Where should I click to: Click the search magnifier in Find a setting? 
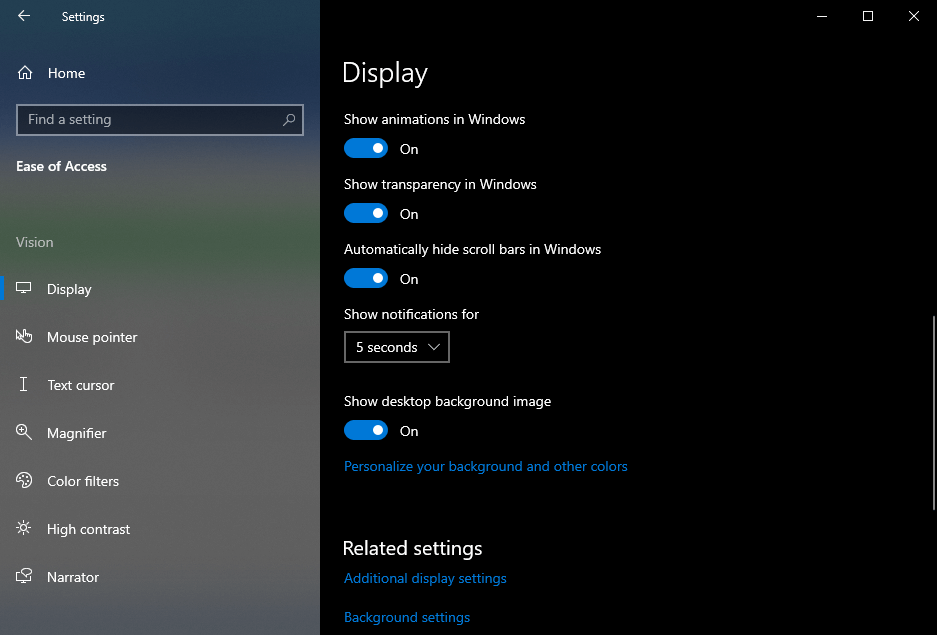(x=289, y=119)
